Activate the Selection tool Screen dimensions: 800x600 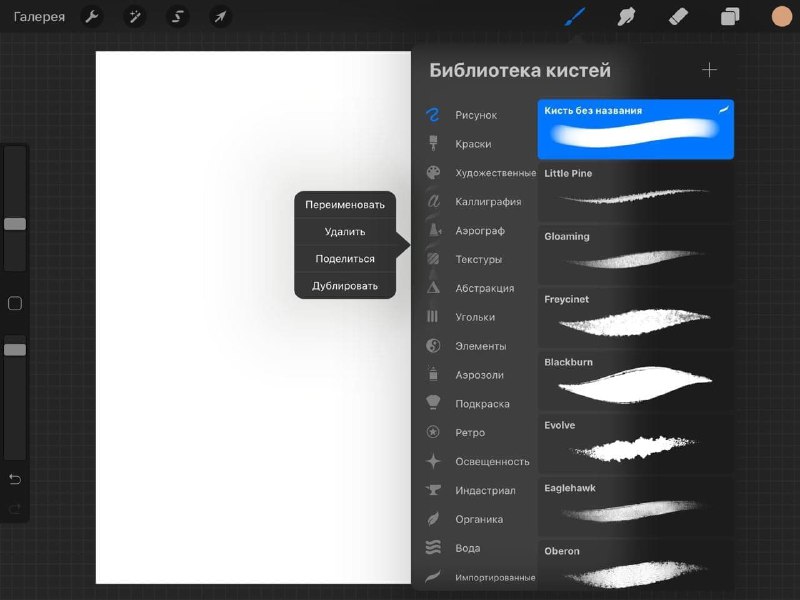click(x=177, y=17)
